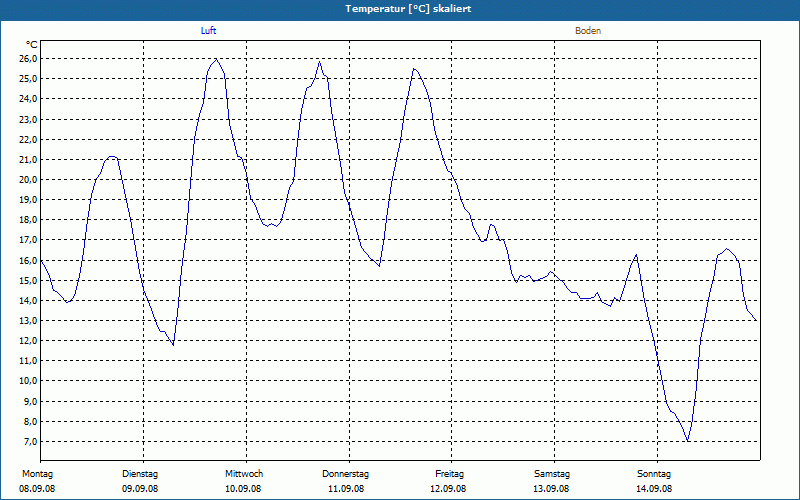Select the Sonntag day label

[x=654, y=474]
